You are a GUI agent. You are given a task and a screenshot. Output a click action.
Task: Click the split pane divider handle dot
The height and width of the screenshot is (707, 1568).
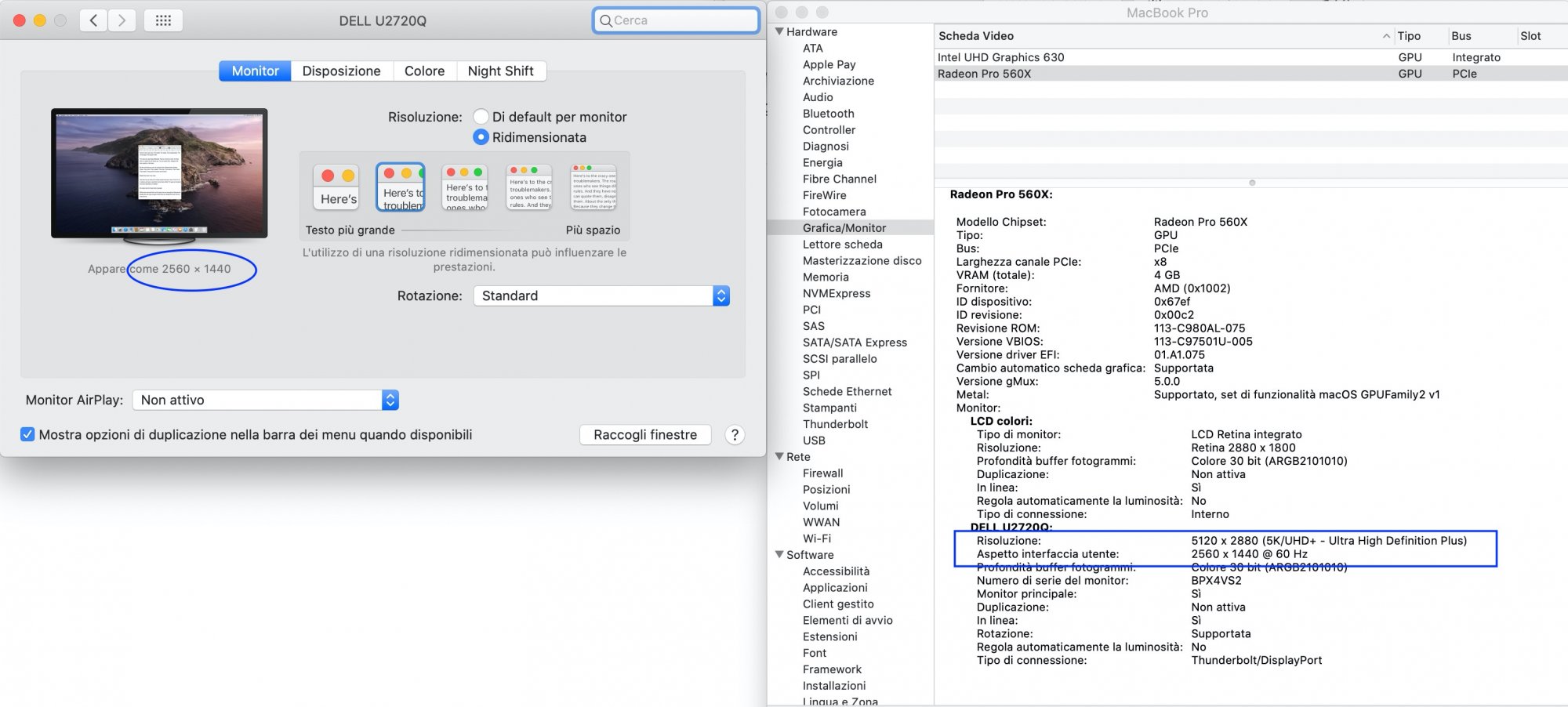[x=1252, y=183]
